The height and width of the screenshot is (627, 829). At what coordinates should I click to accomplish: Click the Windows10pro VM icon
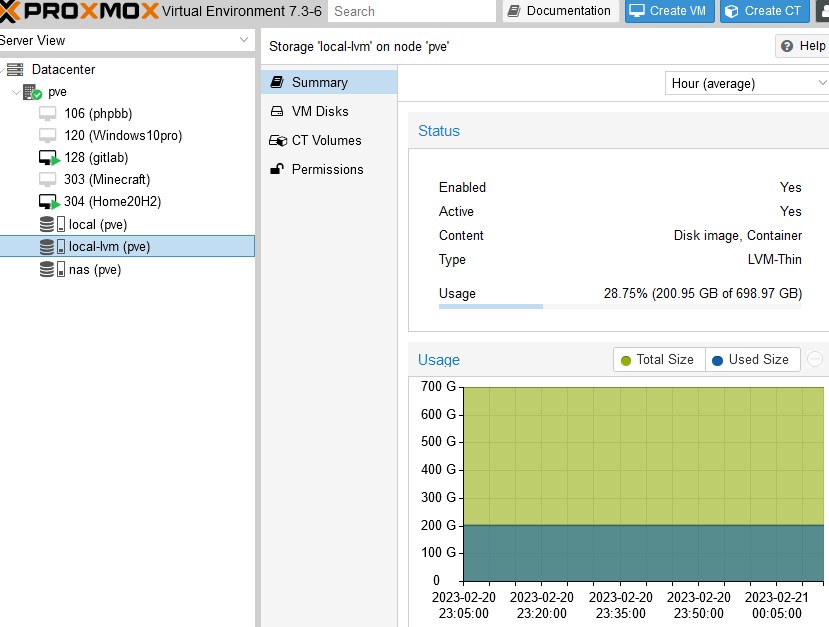pos(47,135)
